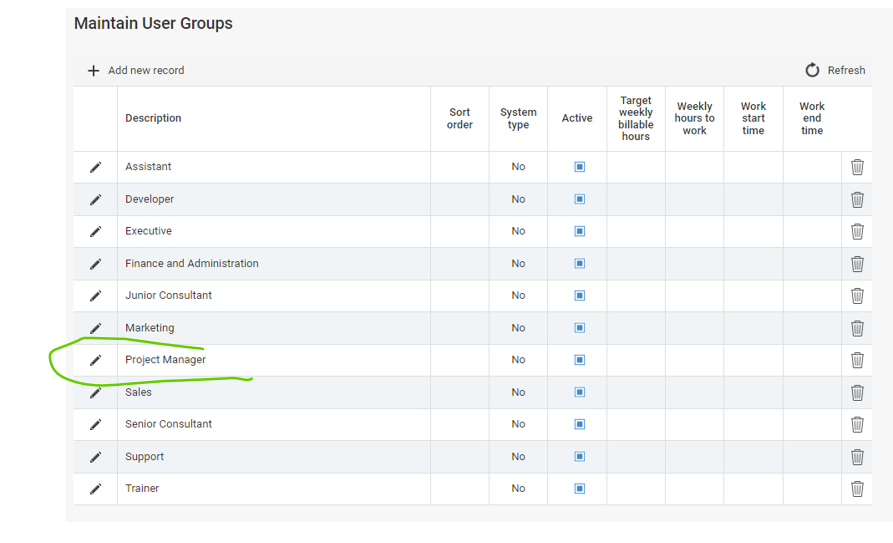
Task: Toggle the Active checkbox for Project Manager
Action: 579,360
